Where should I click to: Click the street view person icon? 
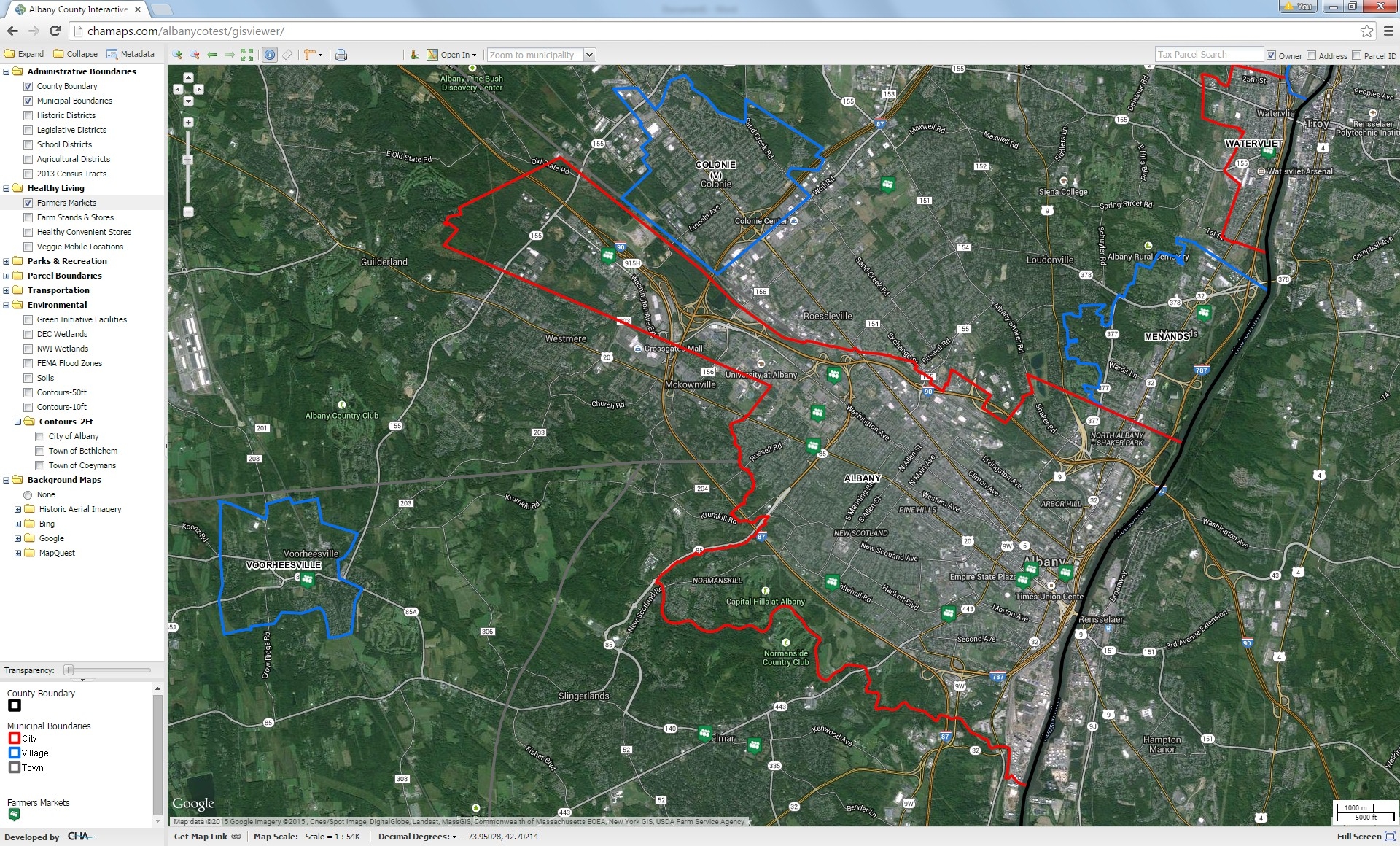pyautogui.click(x=415, y=55)
